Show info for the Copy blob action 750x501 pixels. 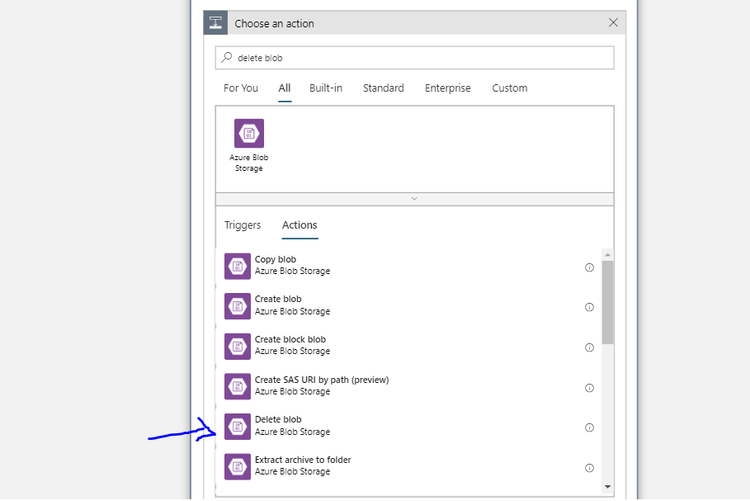point(589,267)
